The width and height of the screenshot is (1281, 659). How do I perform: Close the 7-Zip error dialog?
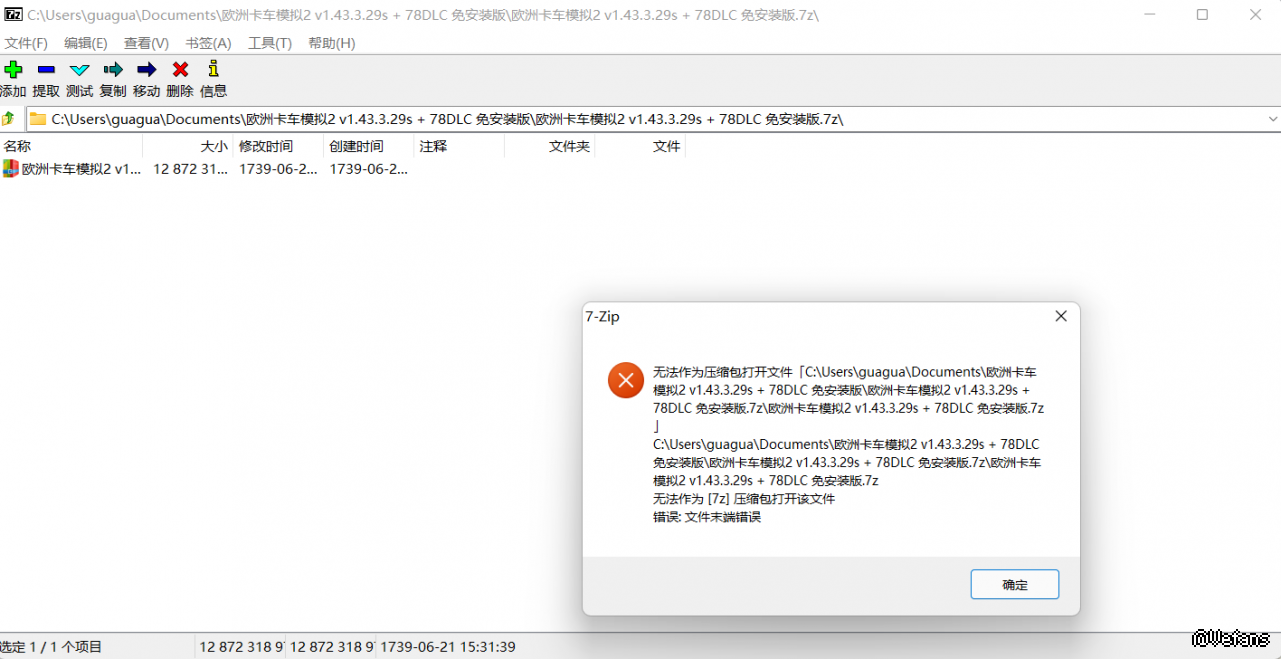tap(1061, 316)
